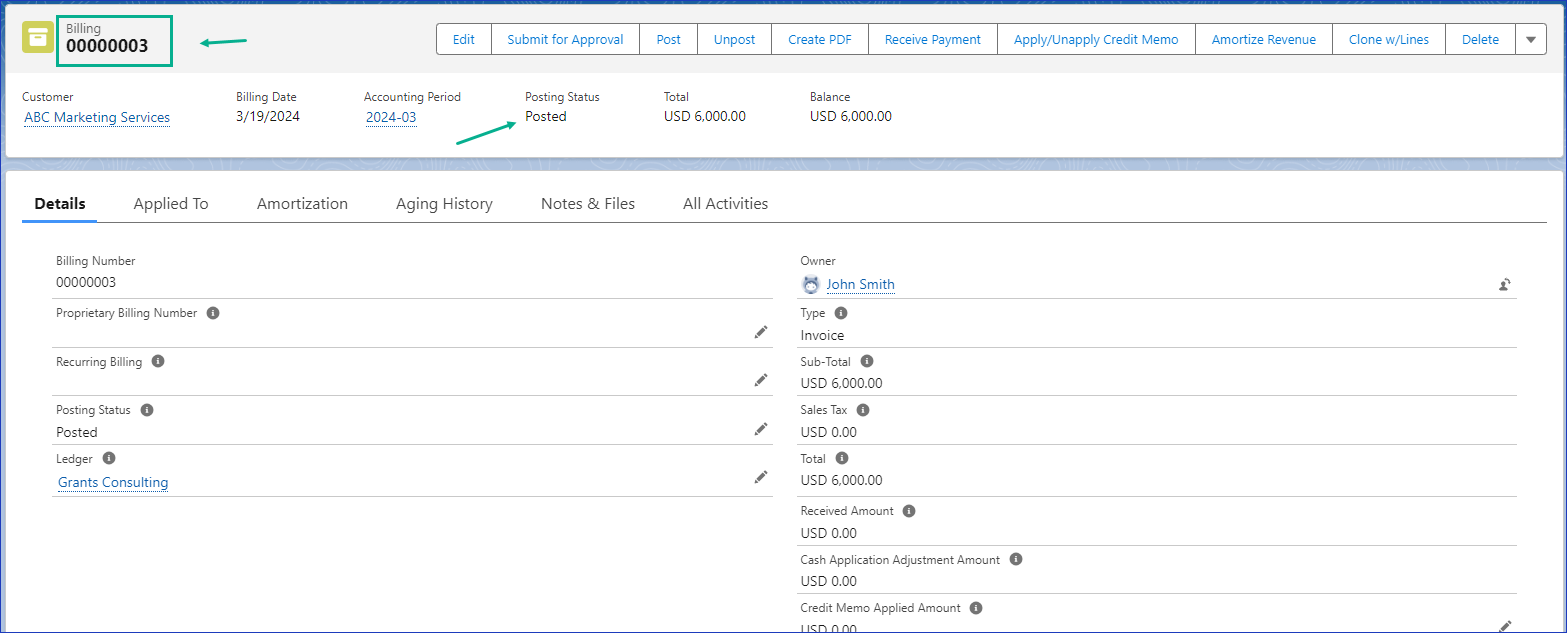Click the info icon next to Type
The width and height of the screenshot is (1567, 633).
point(841,313)
